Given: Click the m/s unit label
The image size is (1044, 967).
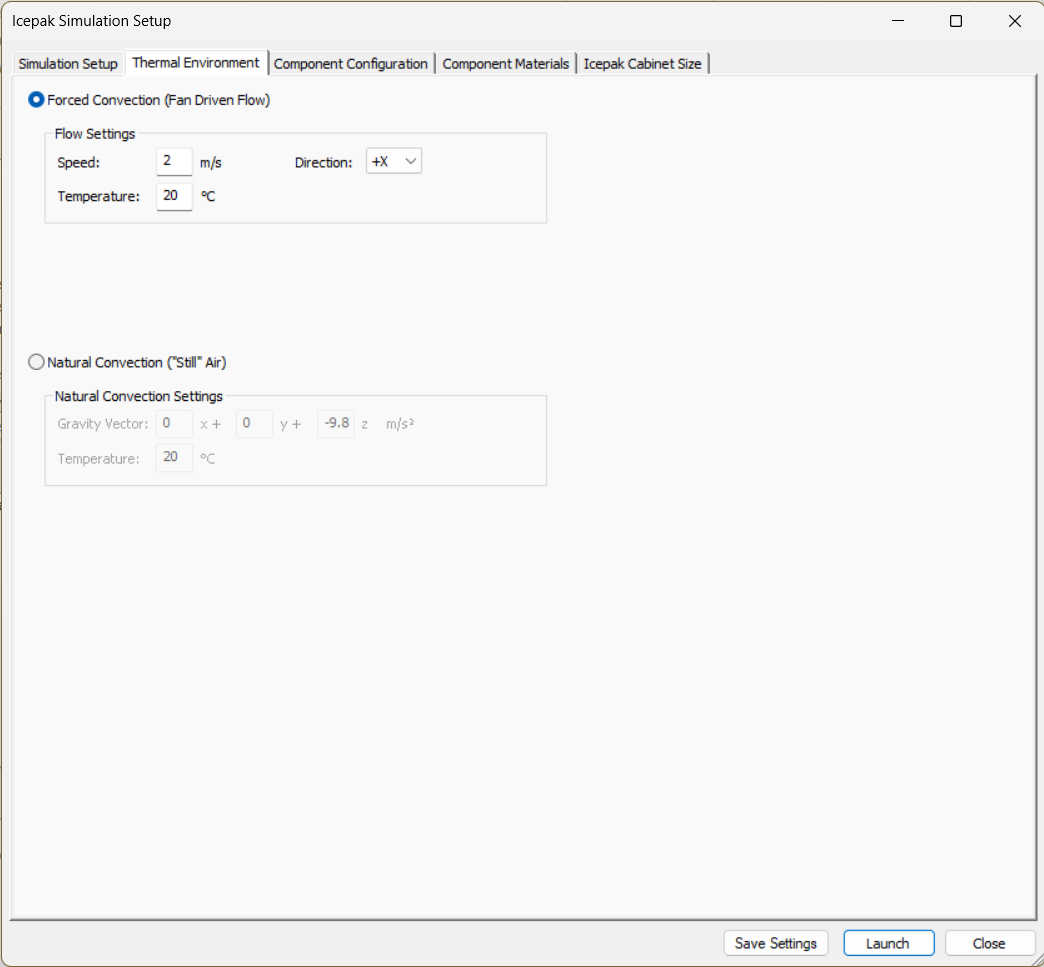Looking at the screenshot, I should (211, 163).
